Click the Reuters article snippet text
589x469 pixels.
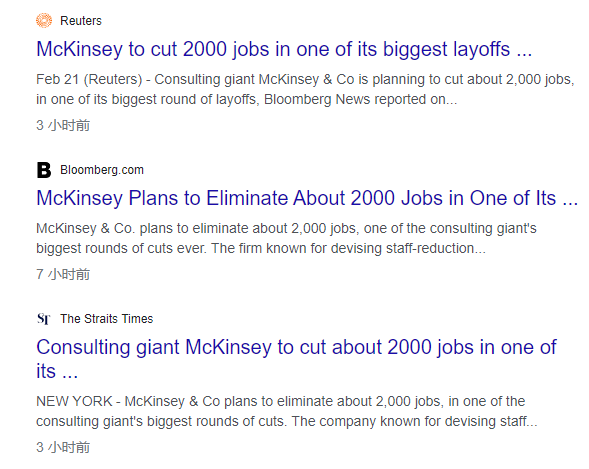(305, 89)
